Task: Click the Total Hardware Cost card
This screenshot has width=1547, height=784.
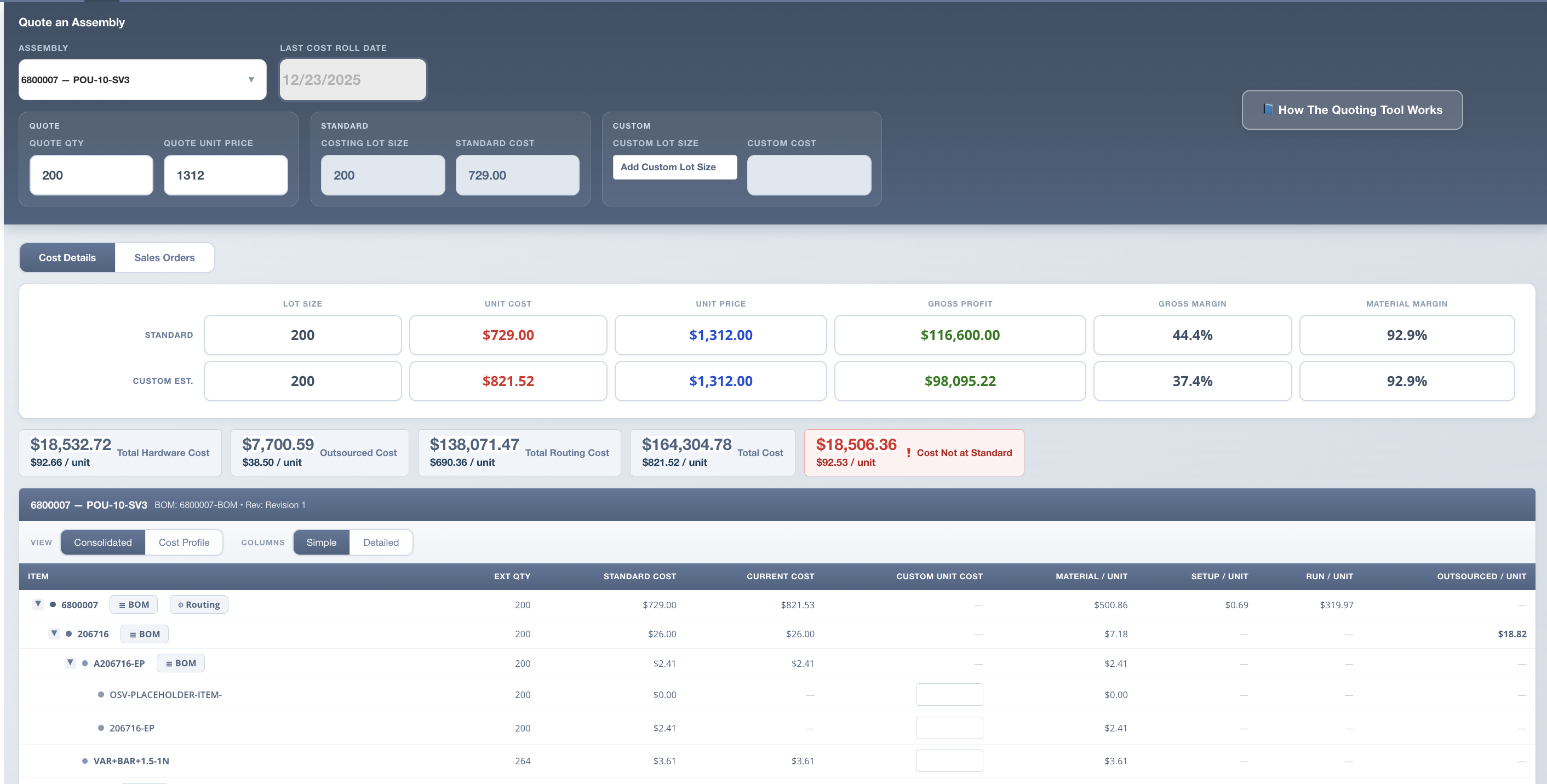Action: click(120, 453)
